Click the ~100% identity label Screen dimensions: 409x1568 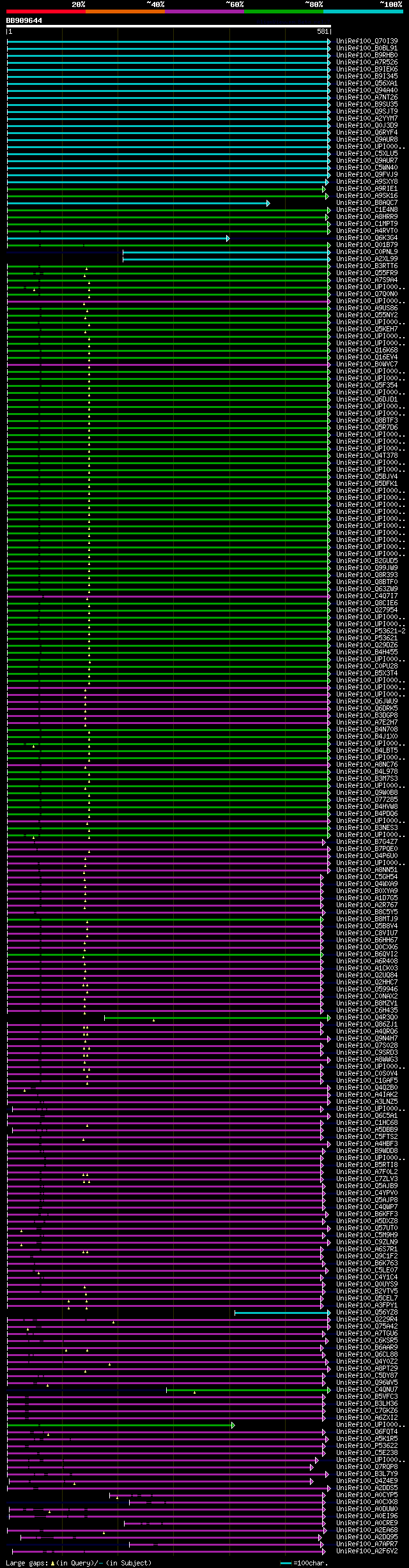coord(391,4)
